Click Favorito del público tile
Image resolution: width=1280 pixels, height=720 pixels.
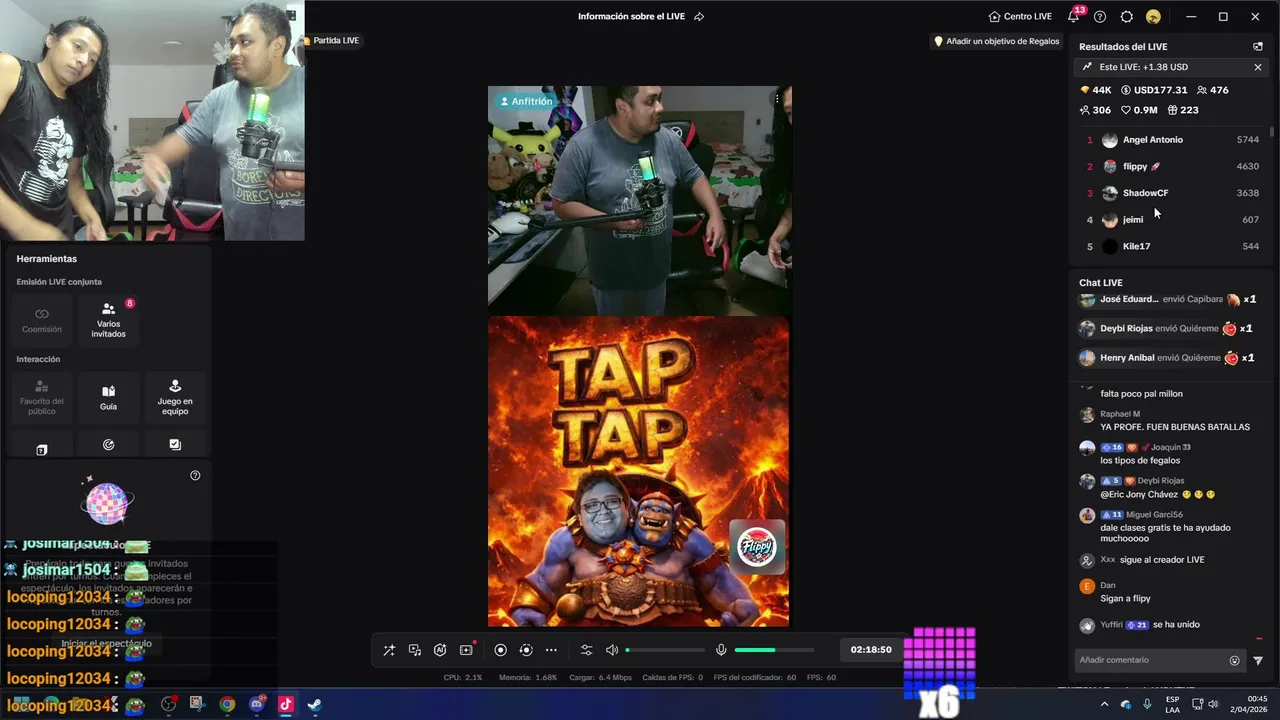click(x=42, y=397)
